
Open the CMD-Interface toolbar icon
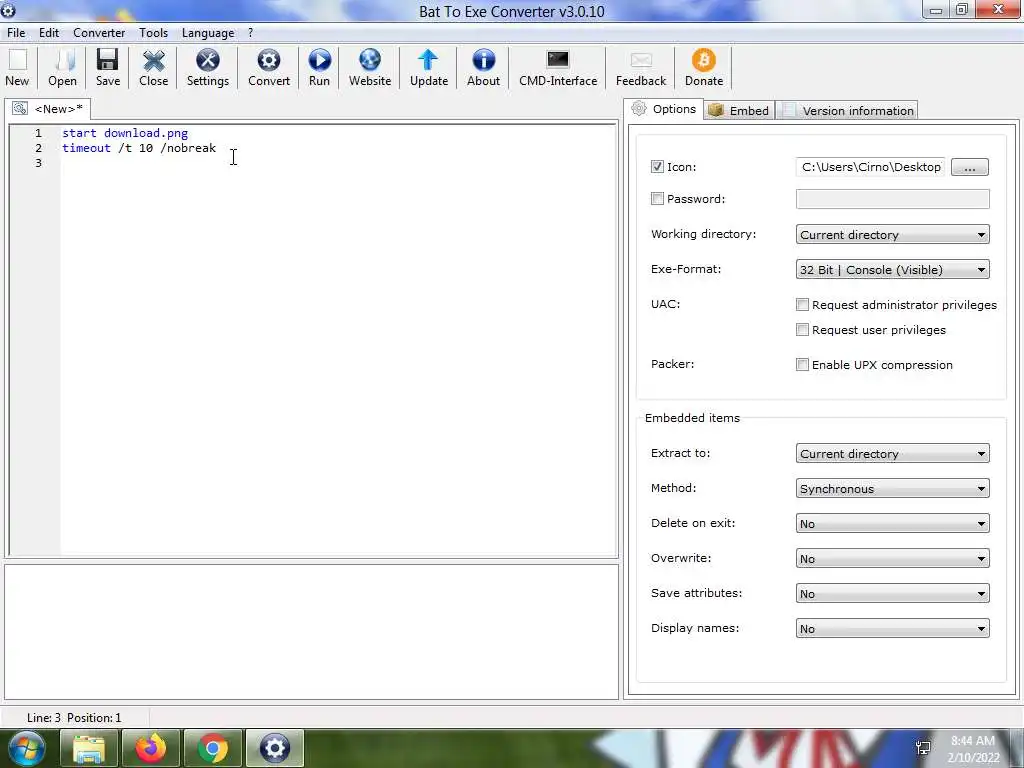(558, 60)
